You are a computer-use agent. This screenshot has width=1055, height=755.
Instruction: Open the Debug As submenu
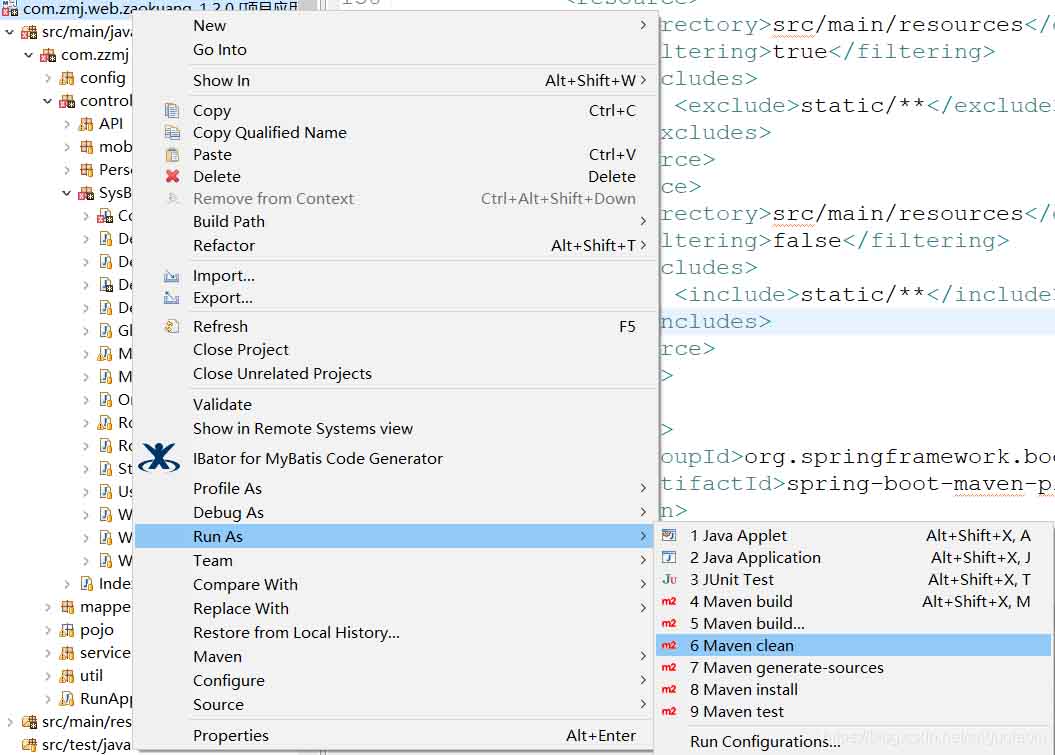point(228,513)
